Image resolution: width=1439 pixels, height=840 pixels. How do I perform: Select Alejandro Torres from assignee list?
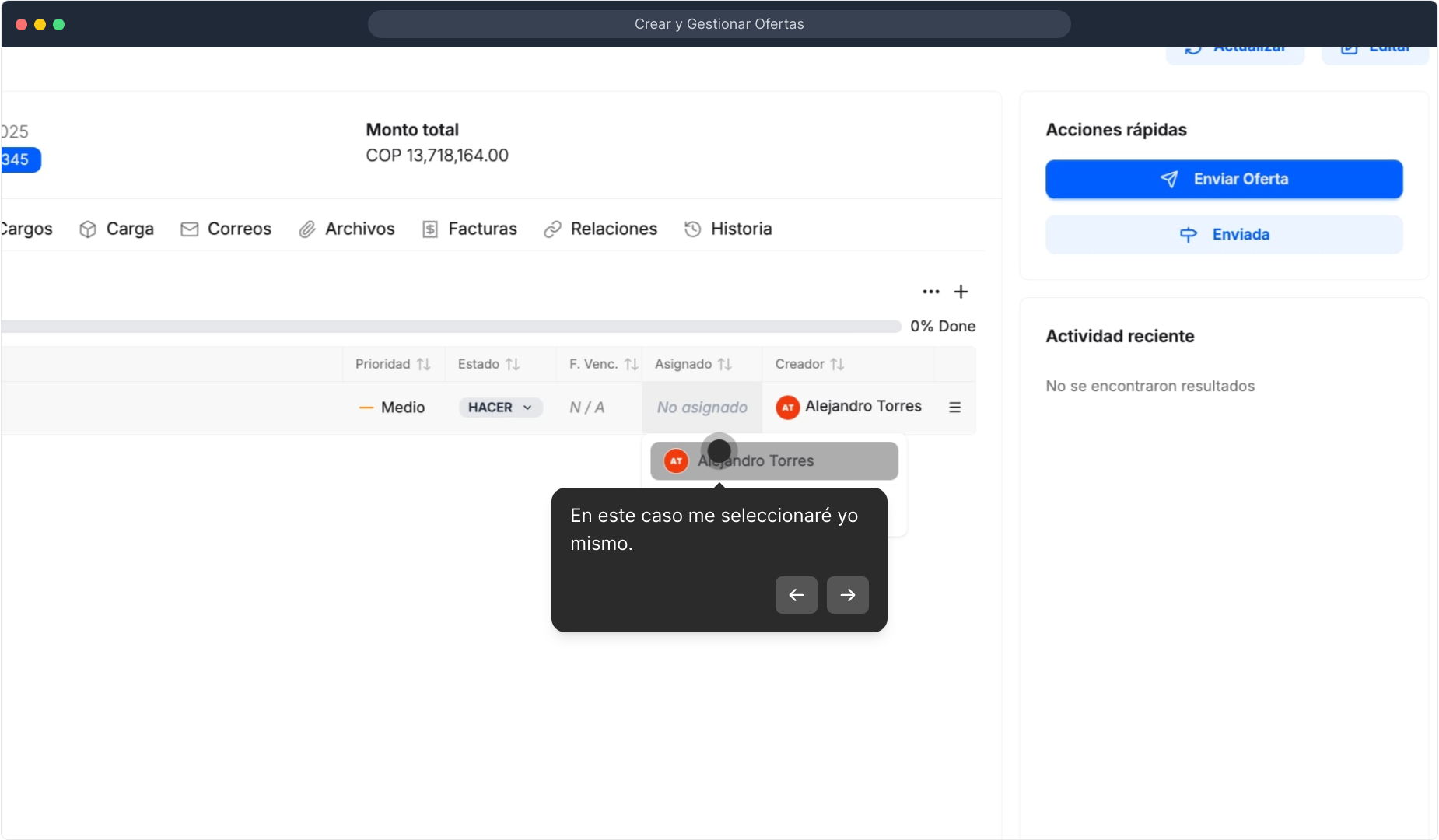(774, 461)
